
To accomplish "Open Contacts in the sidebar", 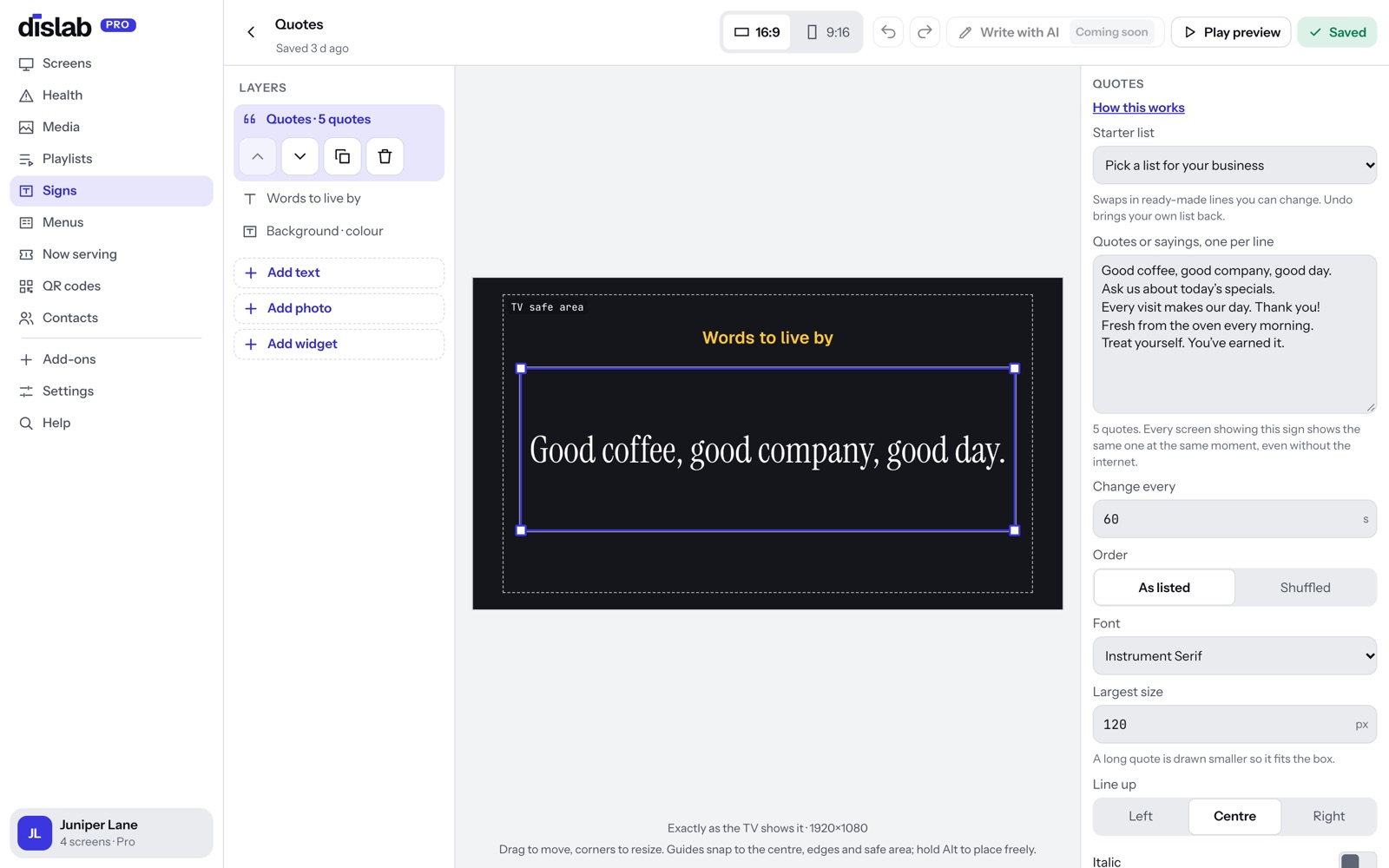I will (x=111, y=318).
